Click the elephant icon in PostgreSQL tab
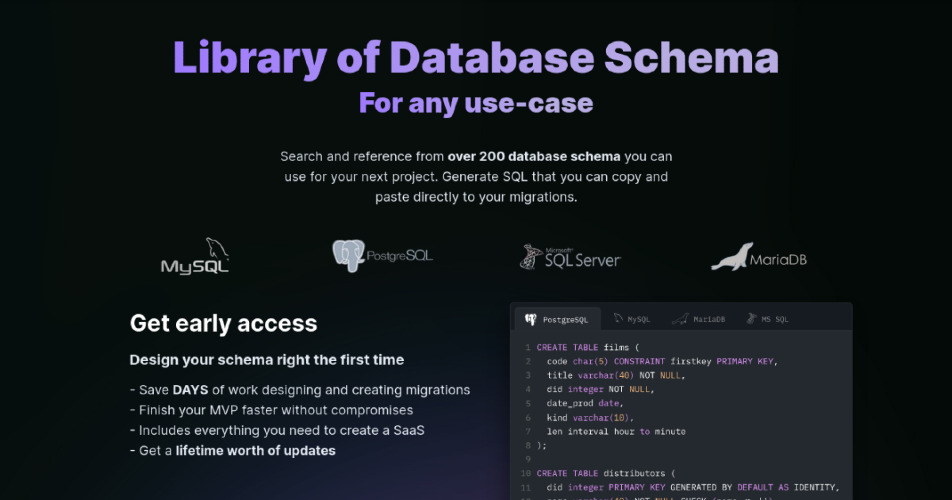This screenshot has width=952, height=500. click(x=531, y=319)
